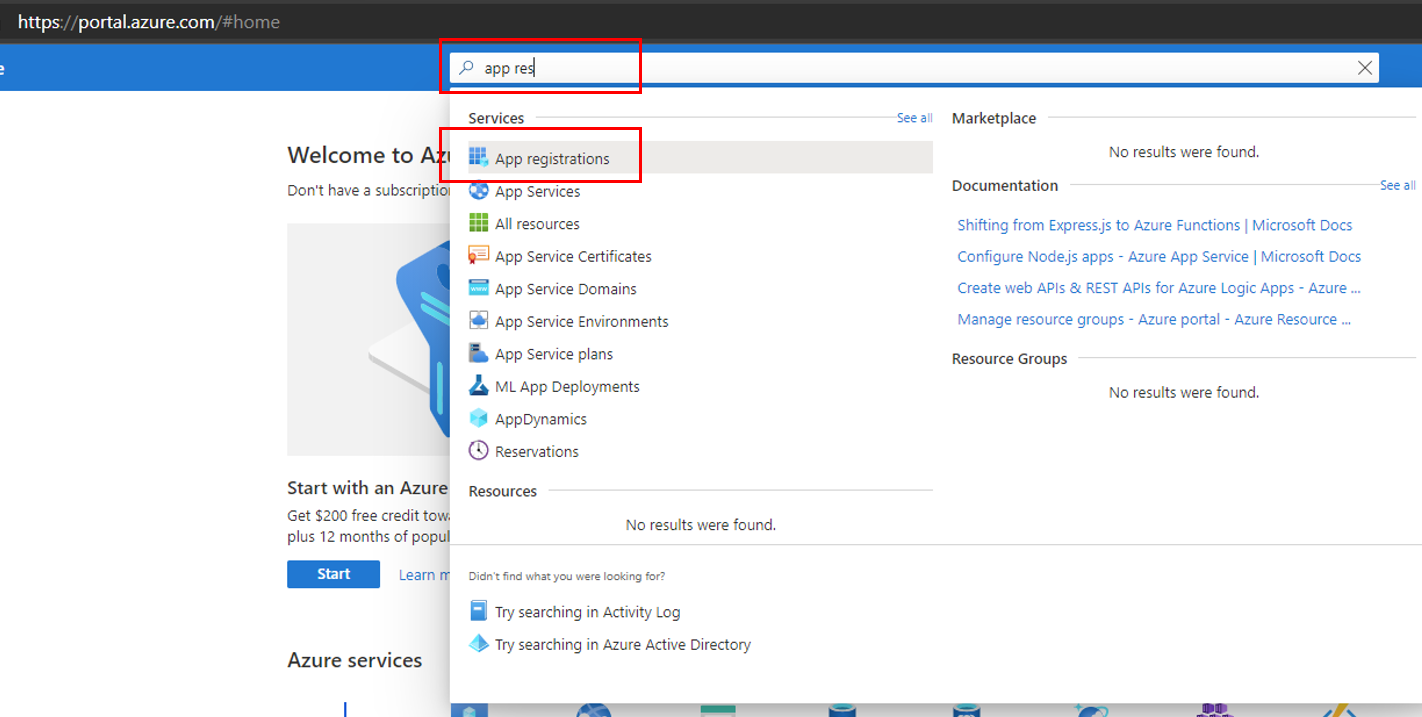Click 'Didn't find what you were looking for?' text

point(566,576)
